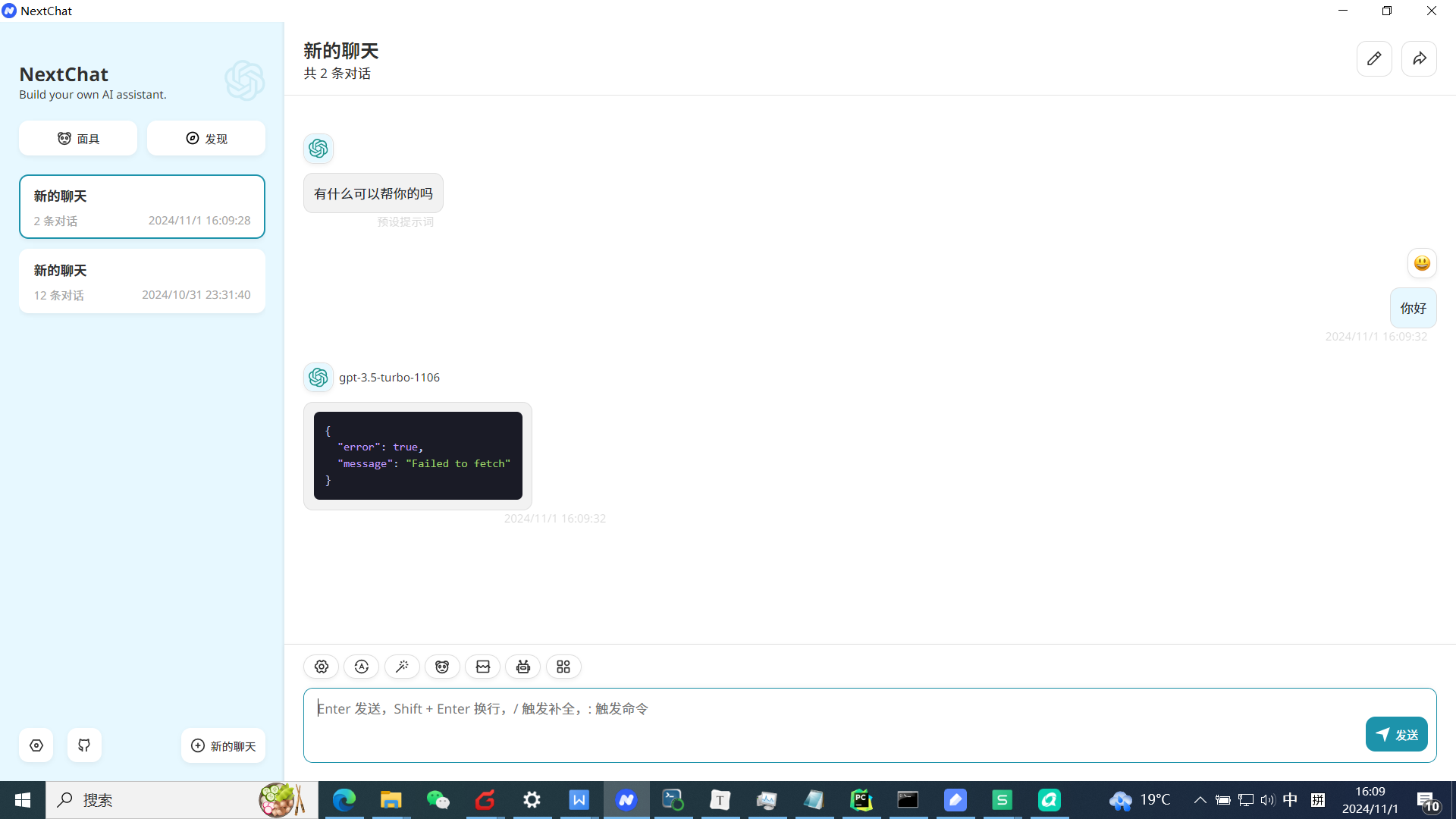Open GitHub link icon in sidebar
This screenshot has width=1456, height=819.
point(84,745)
